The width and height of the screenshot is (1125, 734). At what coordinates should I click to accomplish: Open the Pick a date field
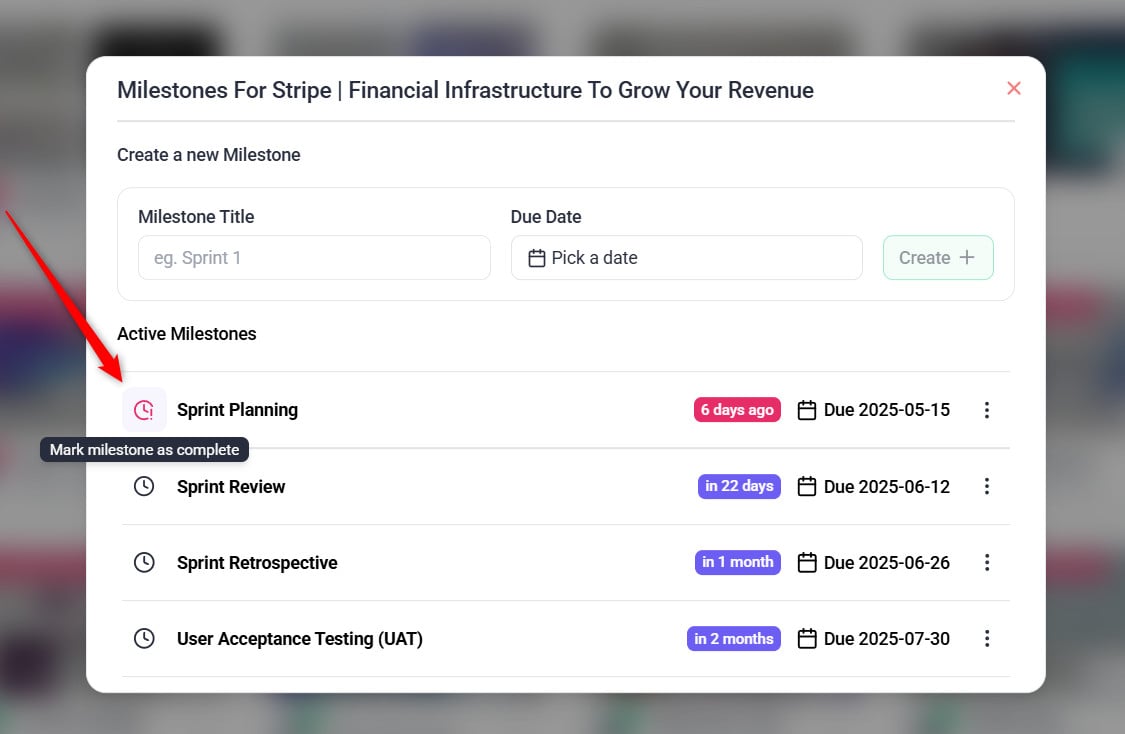pyautogui.click(x=686, y=258)
